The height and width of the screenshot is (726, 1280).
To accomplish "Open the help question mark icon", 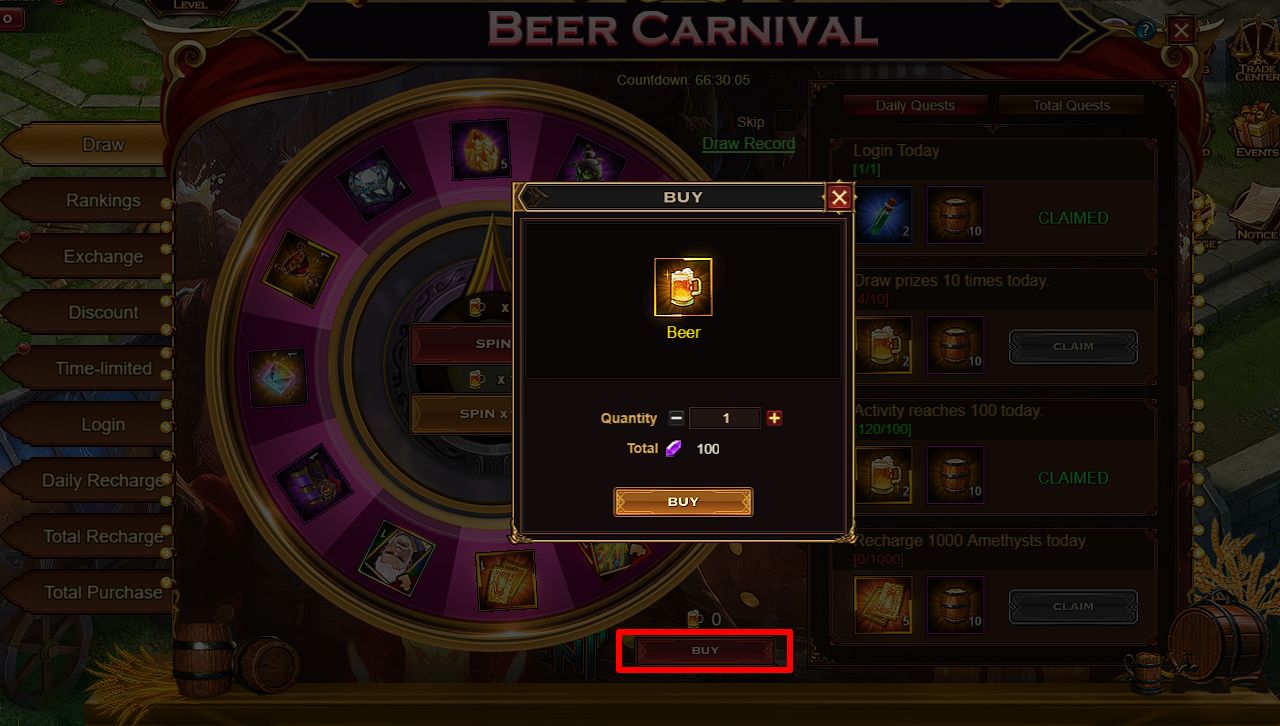I will pos(1145,30).
